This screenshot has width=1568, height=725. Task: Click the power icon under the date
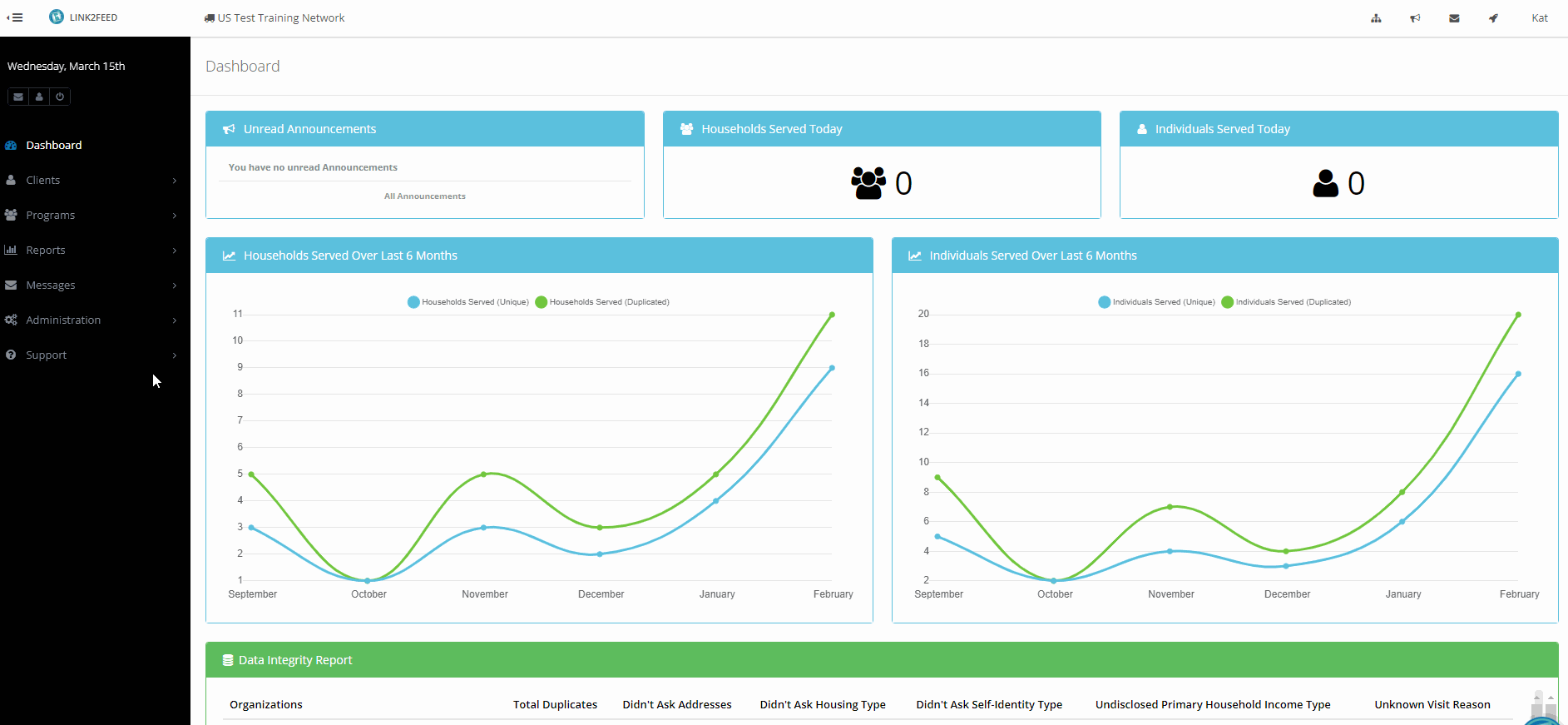(60, 97)
